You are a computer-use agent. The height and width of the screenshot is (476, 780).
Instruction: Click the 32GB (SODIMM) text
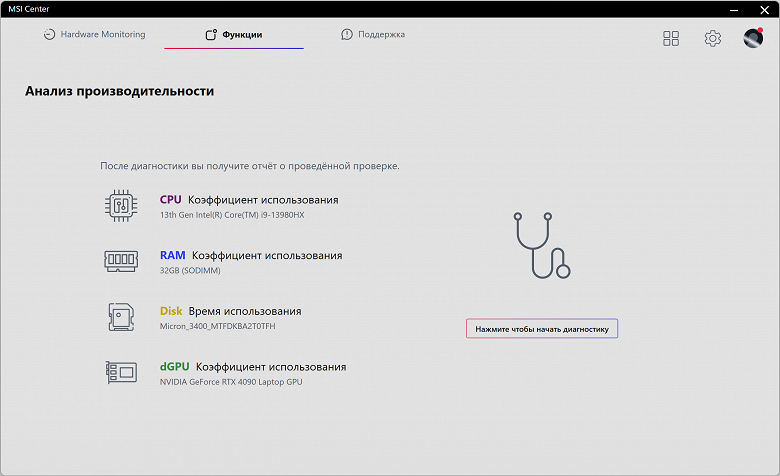[190, 271]
